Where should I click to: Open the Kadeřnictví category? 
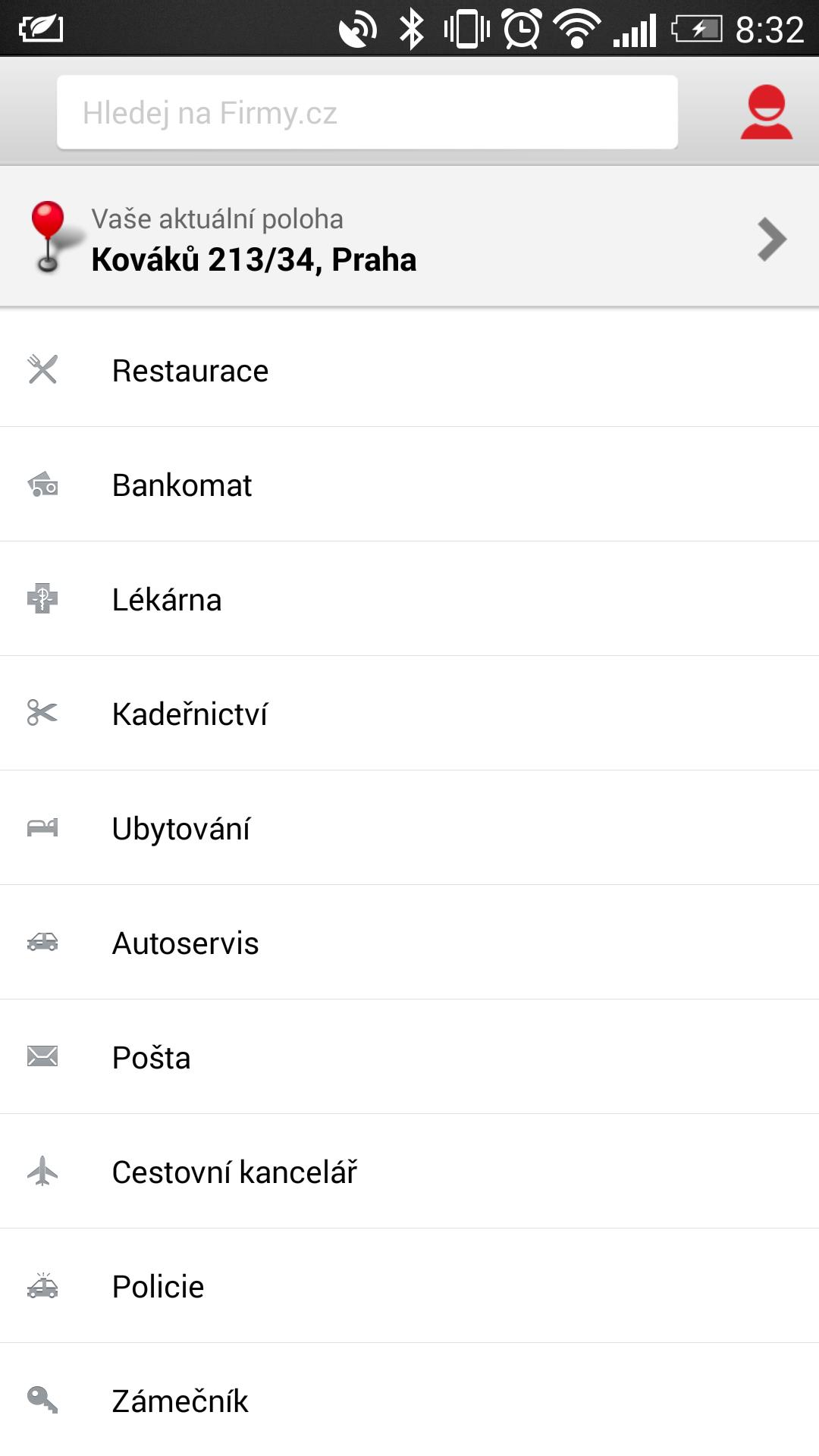click(x=190, y=714)
